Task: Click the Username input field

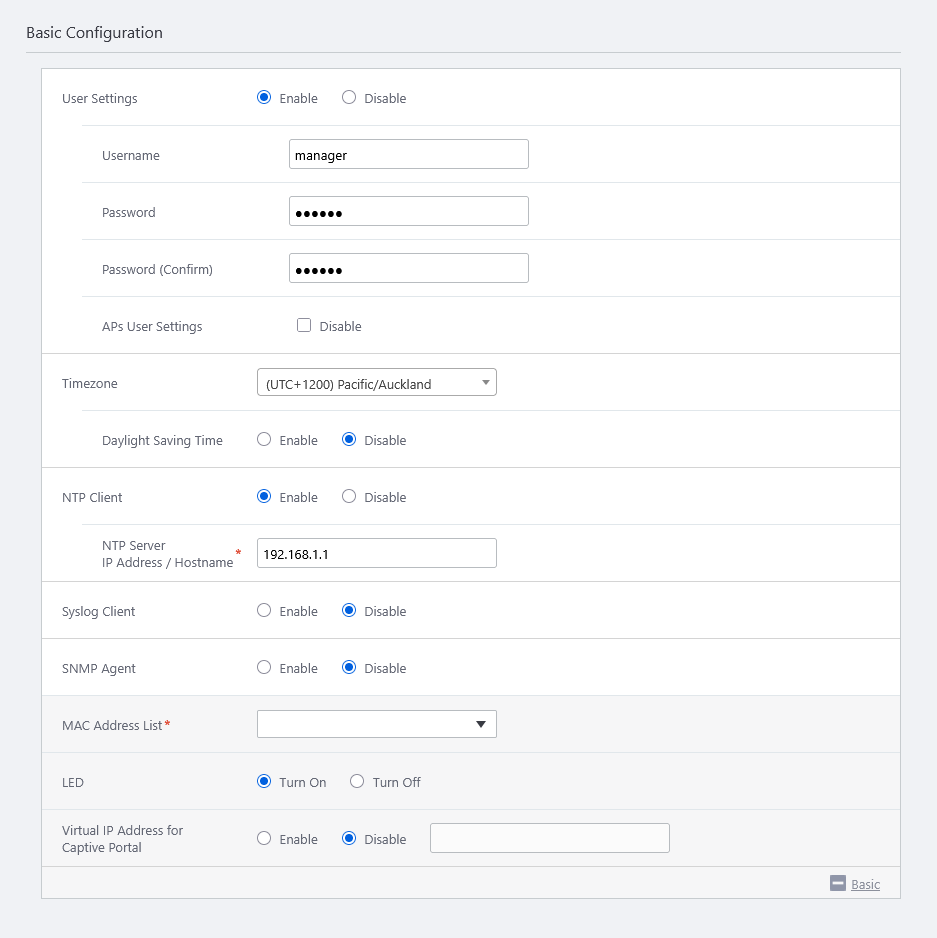Action: [x=408, y=155]
